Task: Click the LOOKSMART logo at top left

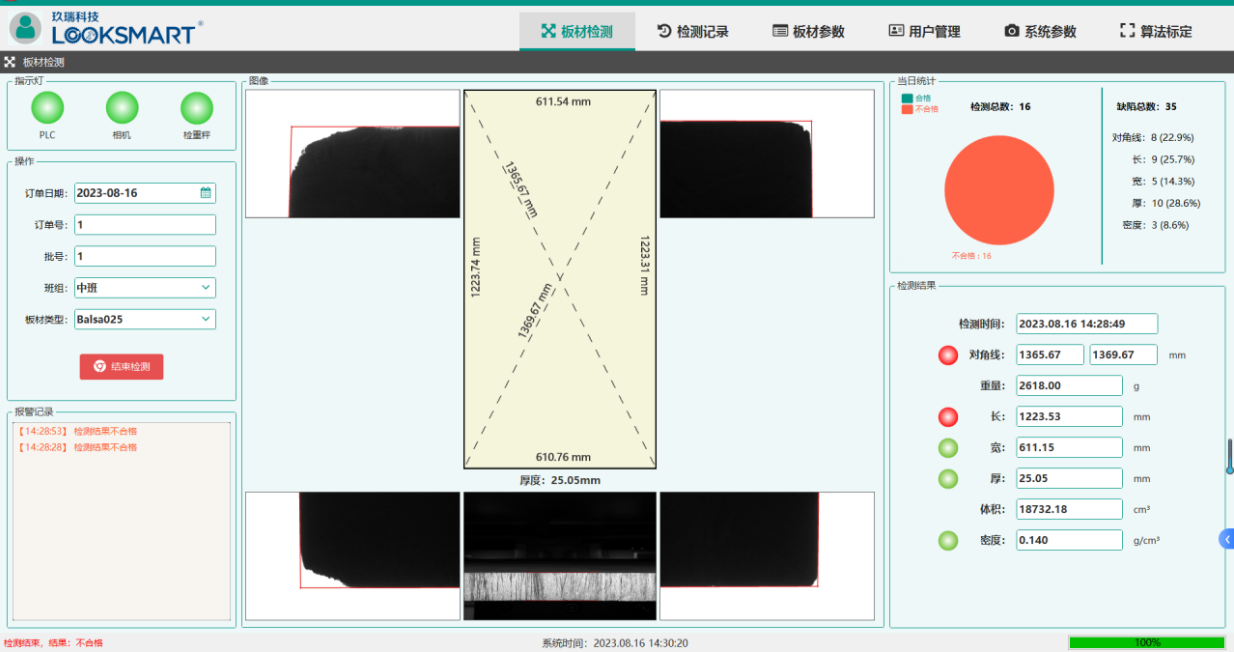Action: [105, 27]
